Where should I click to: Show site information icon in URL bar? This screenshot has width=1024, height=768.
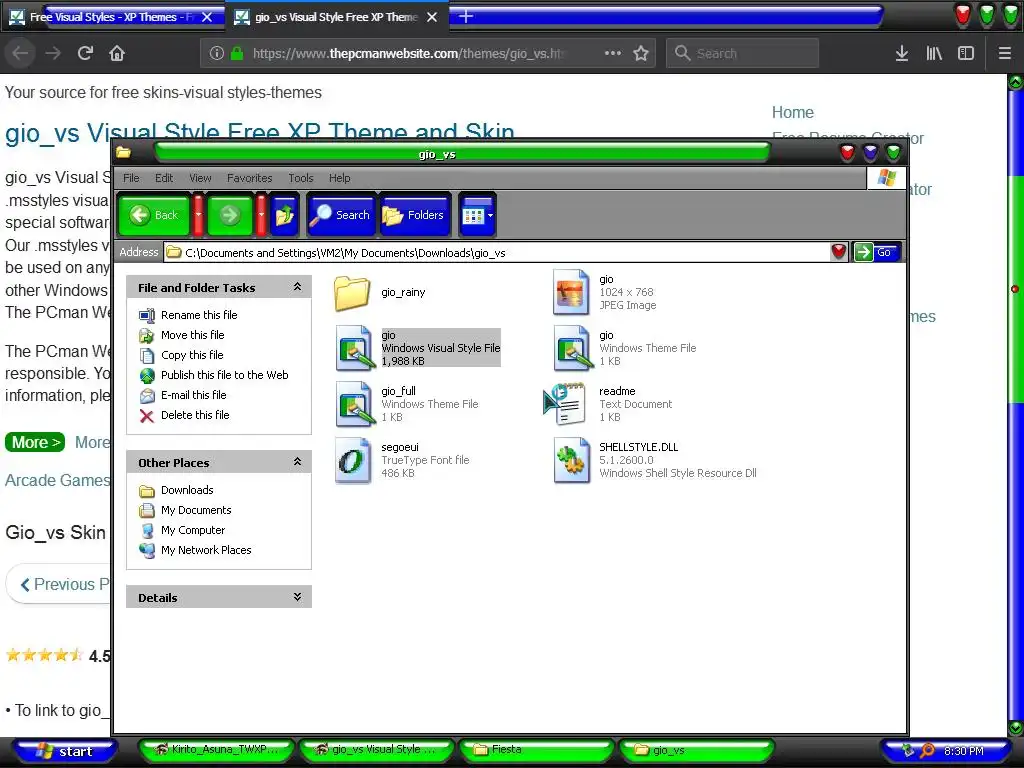[x=217, y=53]
